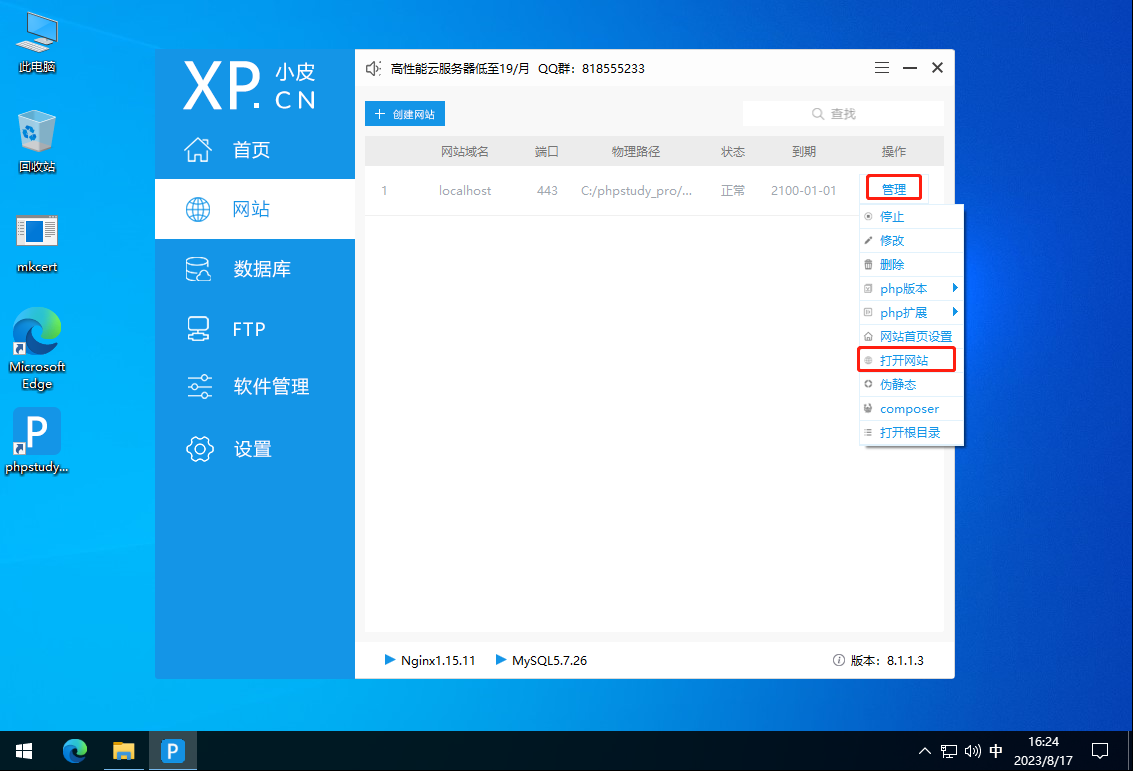Click the trash icon beside 删除
Image resolution: width=1133 pixels, height=771 pixels.
click(x=868, y=264)
